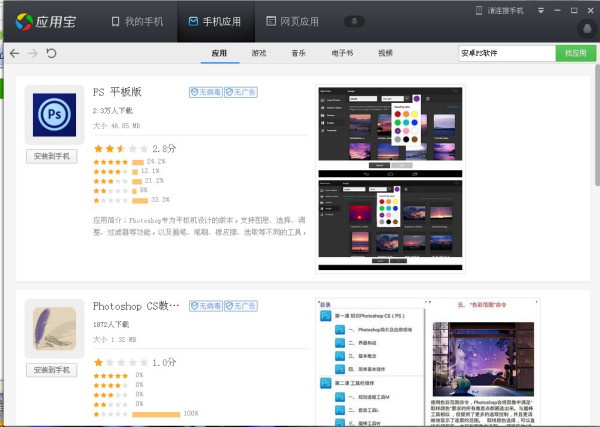Click the 1.0分 star rating

tap(135, 362)
